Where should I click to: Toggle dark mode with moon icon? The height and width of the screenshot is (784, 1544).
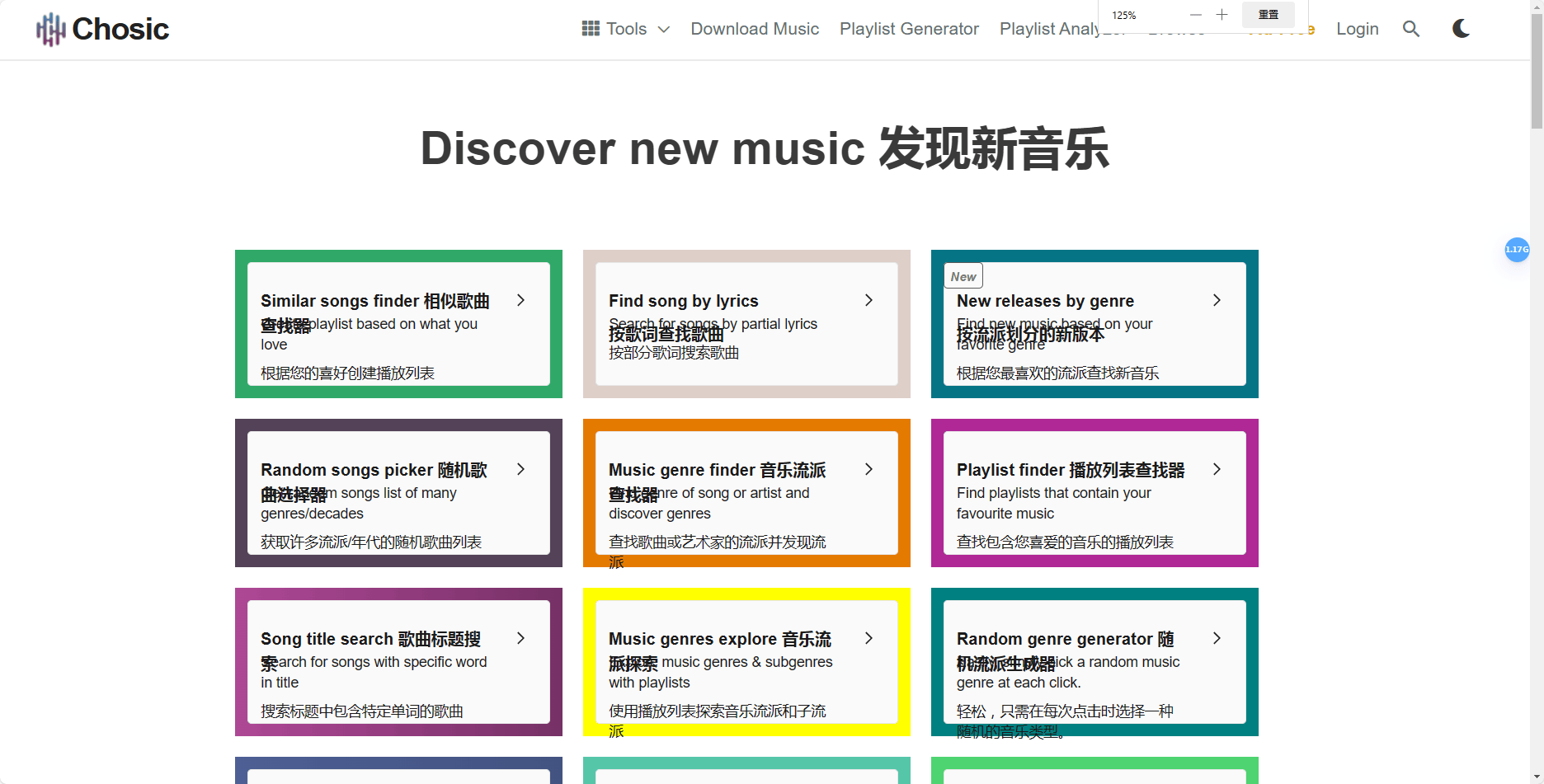[1461, 29]
